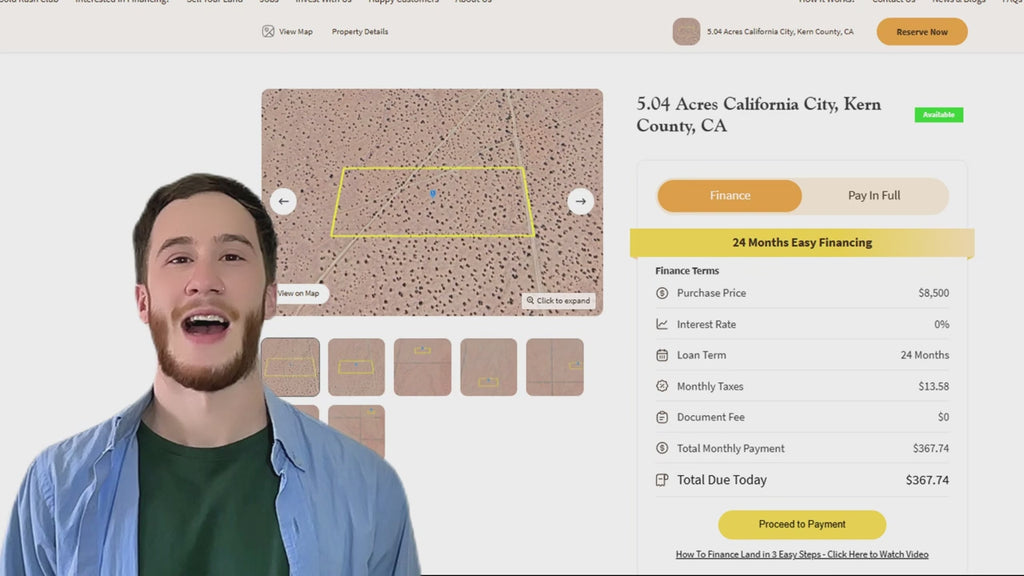Switch to Pay In Full option

tap(874, 196)
